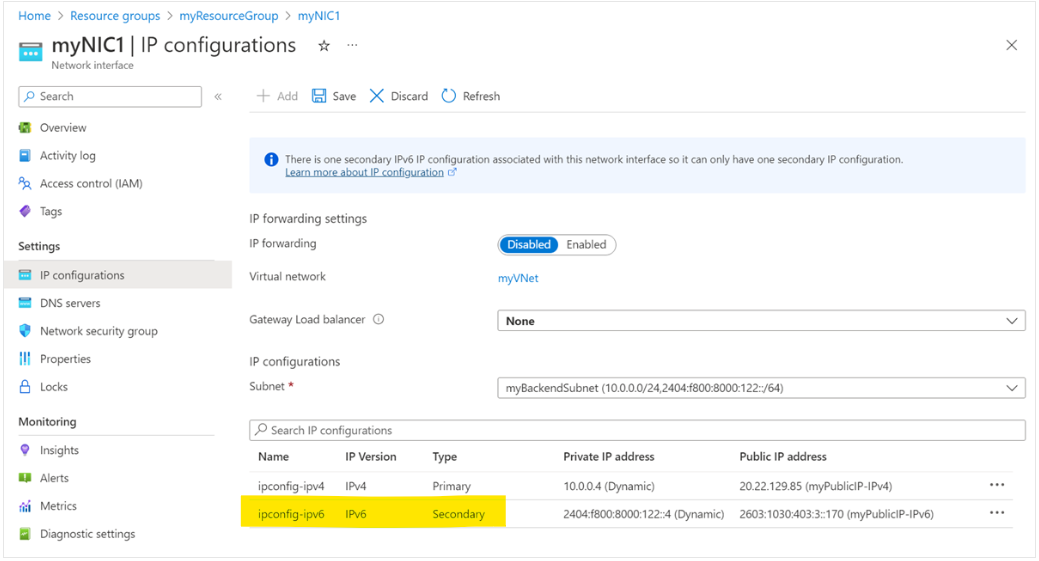Click the Add toolbar button
This screenshot has width=1039, height=561.
point(277,96)
